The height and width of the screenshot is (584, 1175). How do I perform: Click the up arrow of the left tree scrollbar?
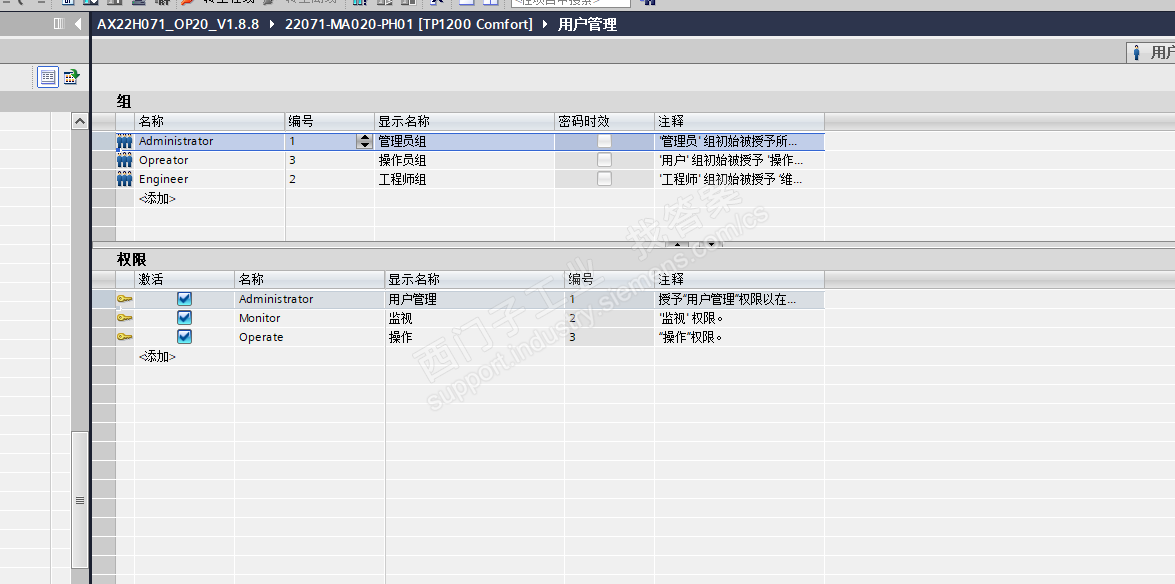pos(80,121)
